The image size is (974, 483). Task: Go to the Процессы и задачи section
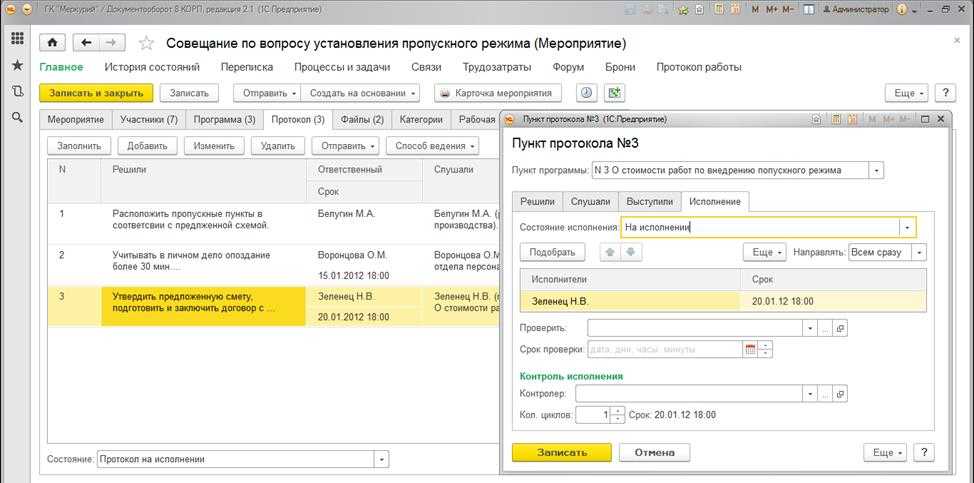point(341,67)
